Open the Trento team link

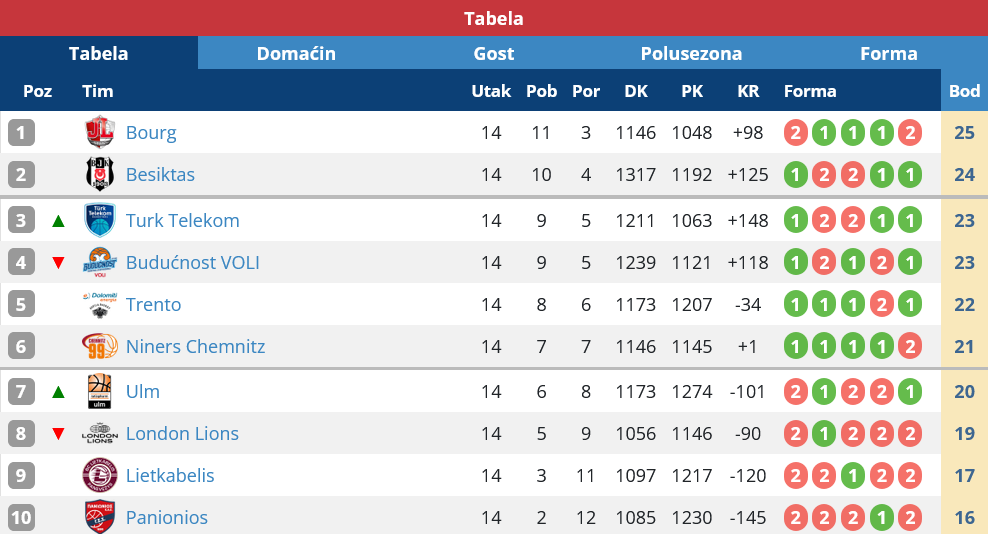(x=153, y=304)
